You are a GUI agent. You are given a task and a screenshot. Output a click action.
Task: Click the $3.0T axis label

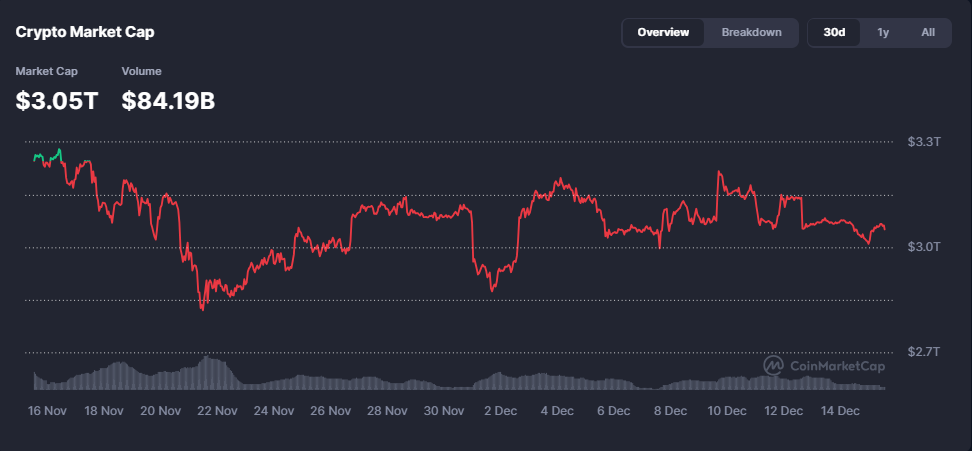922,247
